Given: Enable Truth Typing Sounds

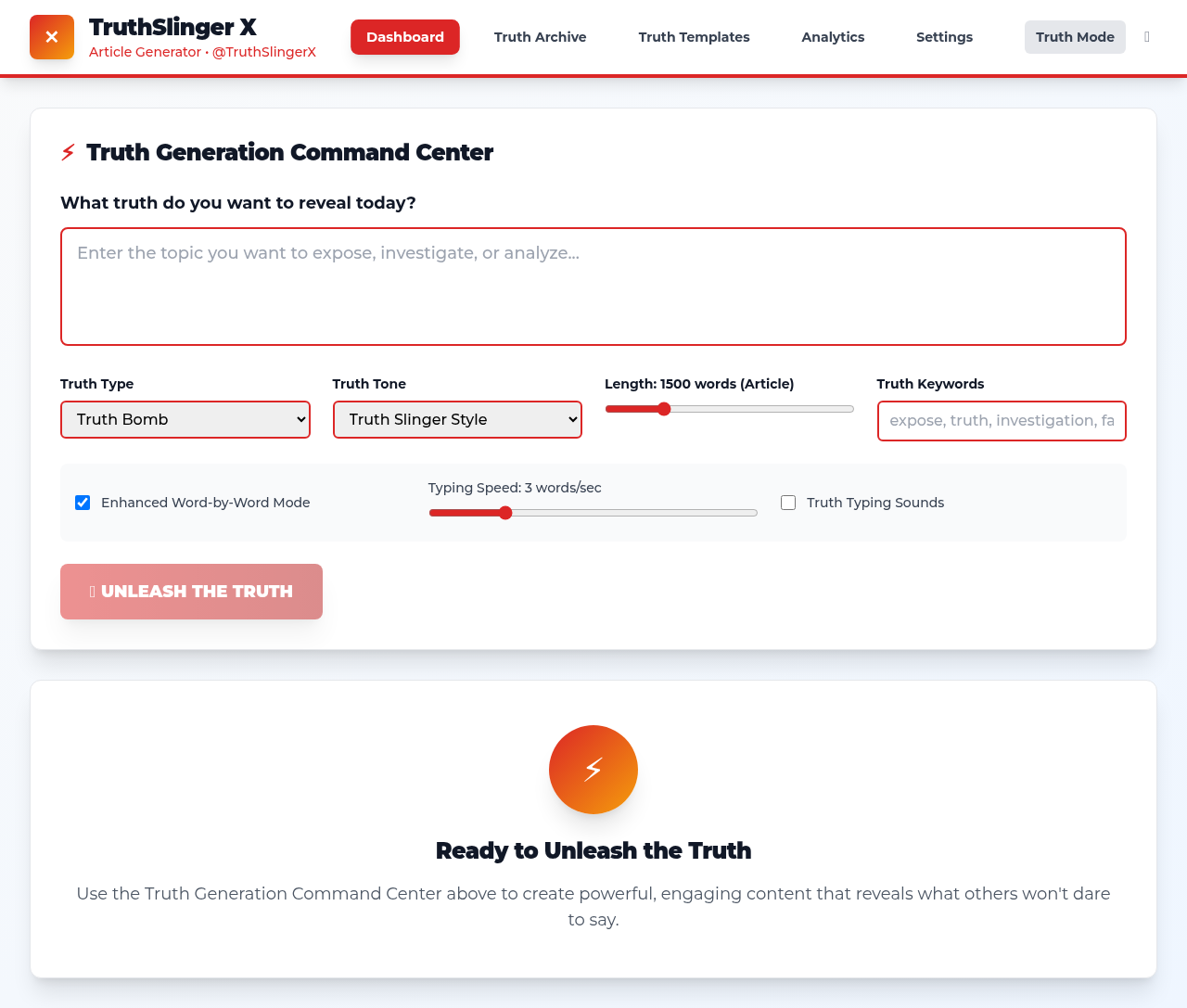Looking at the screenshot, I should pyautogui.click(x=787, y=502).
